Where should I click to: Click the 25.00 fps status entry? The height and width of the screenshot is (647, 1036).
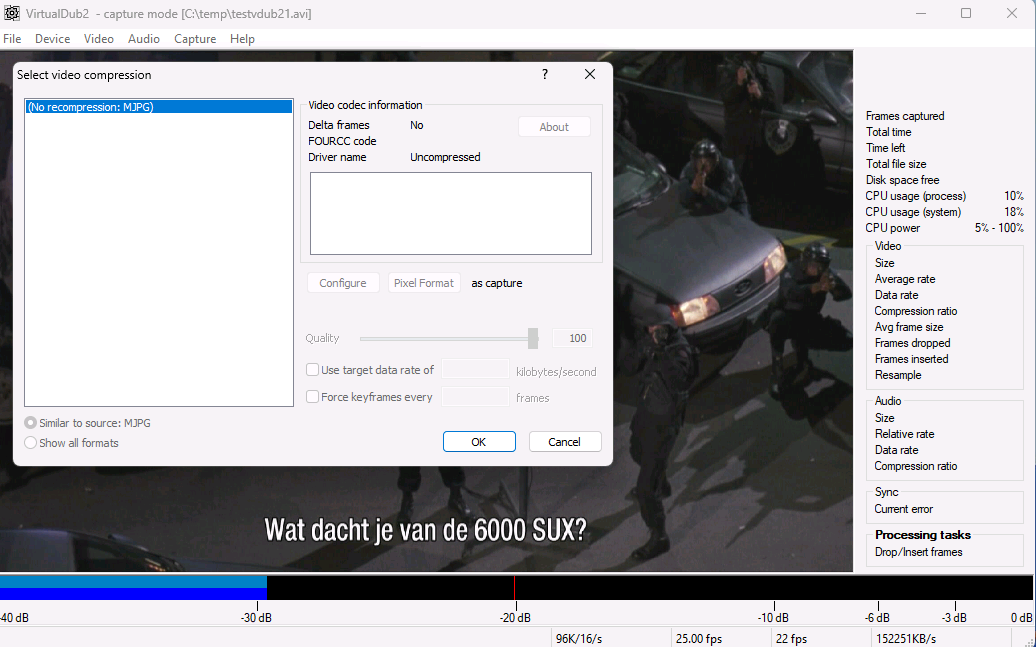(x=699, y=639)
